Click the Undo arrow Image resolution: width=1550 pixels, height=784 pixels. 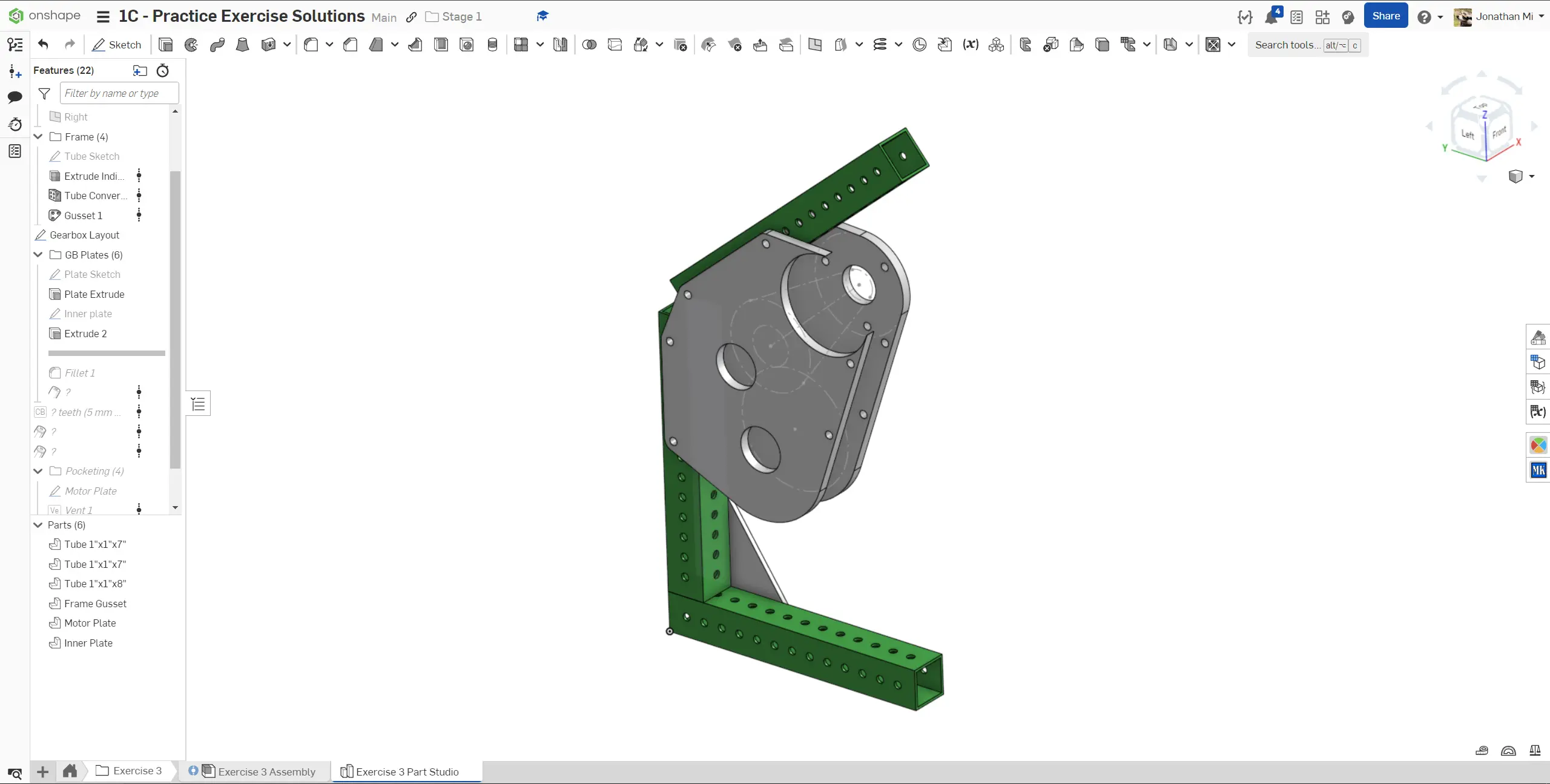click(x=43, y=44)
